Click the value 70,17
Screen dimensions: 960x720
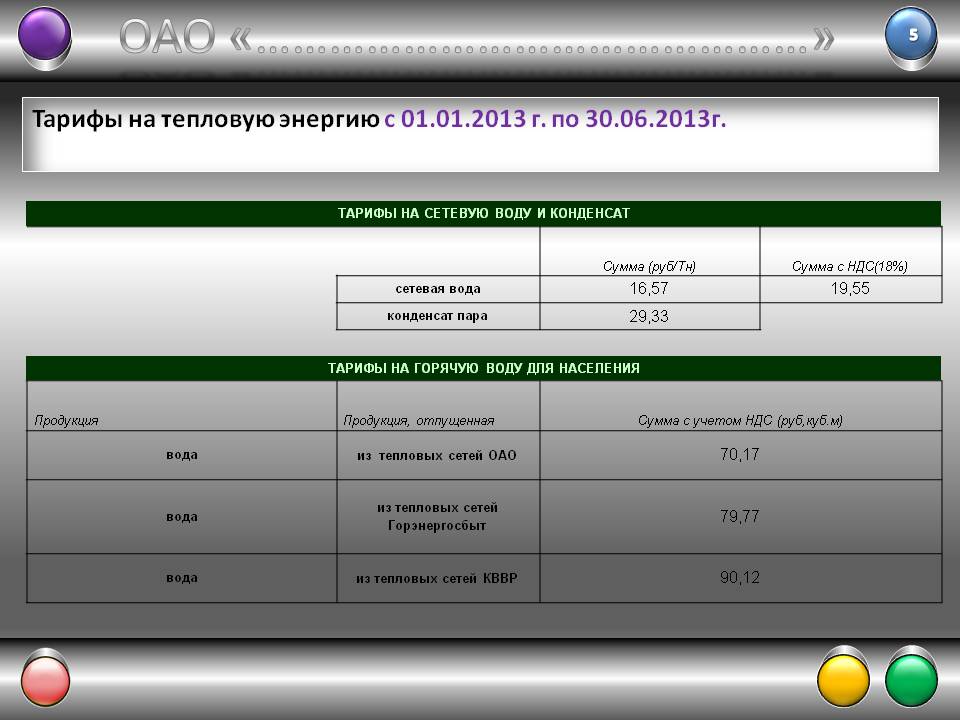click(x=740, y=454)
